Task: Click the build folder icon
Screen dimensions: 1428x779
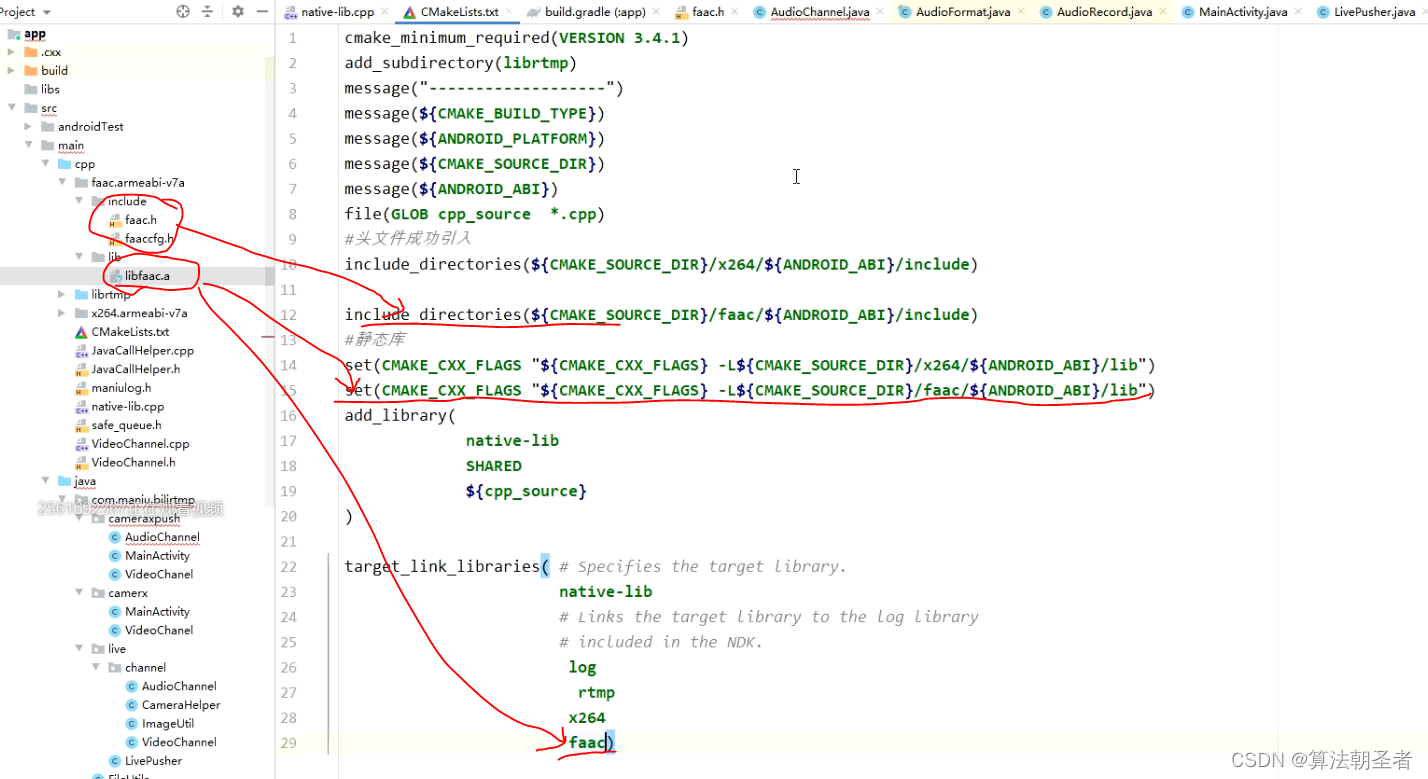Action: 31,70
